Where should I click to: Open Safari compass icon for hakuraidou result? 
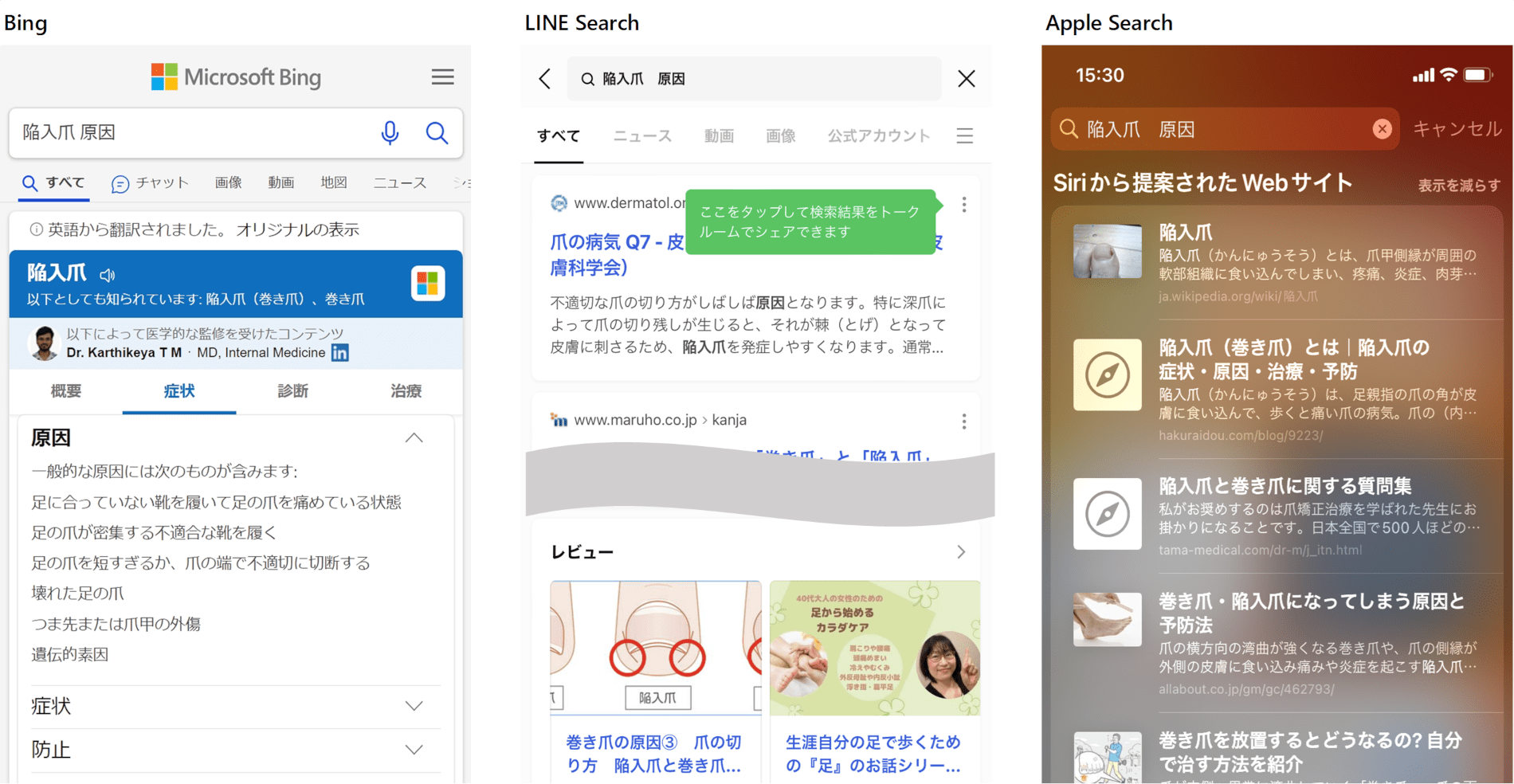[x=1108, y=374]
